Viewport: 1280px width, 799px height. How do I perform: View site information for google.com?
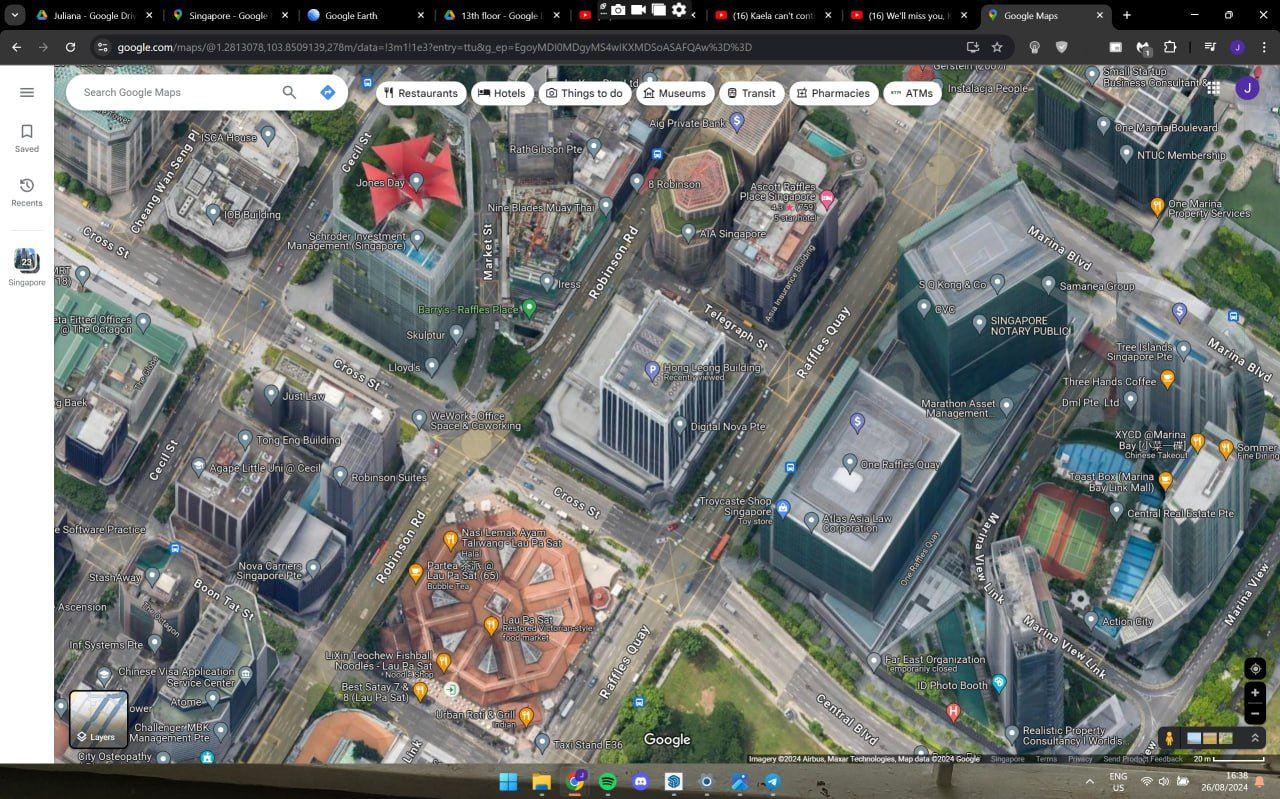101,47
